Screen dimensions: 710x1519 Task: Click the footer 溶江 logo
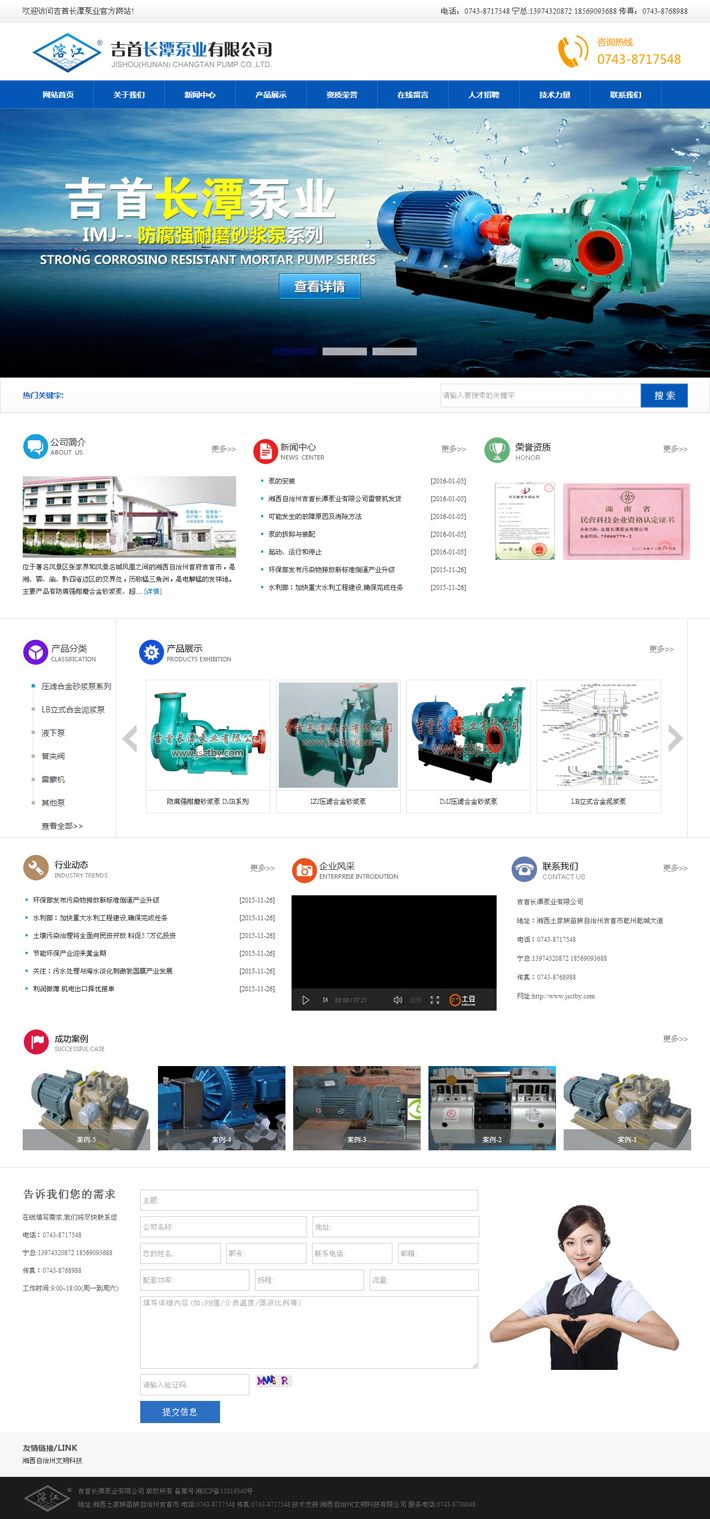tap(48, 1497)
